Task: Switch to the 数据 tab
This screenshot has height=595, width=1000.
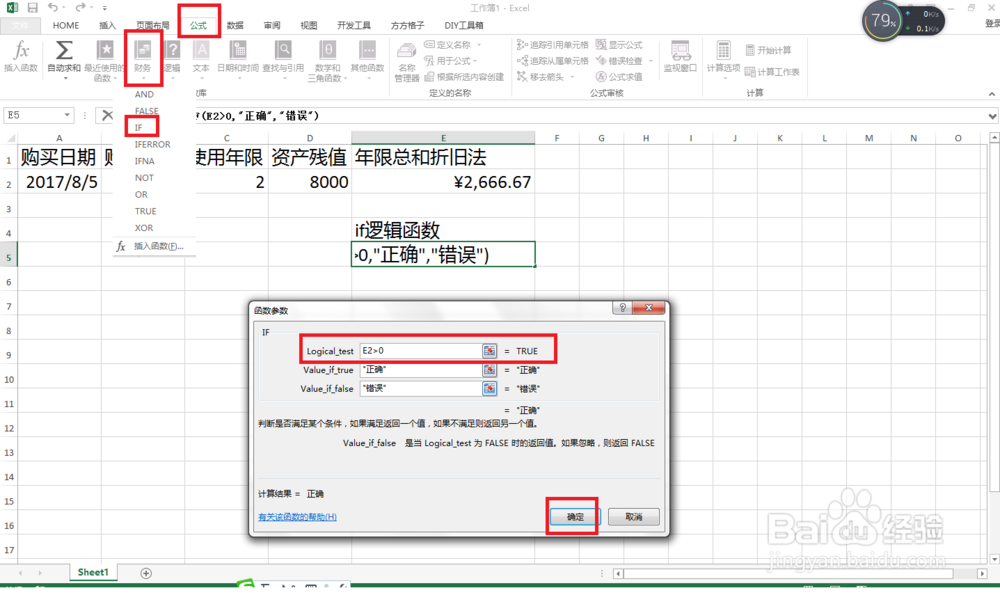Action: pyautogui.click(x=235, y=26)
